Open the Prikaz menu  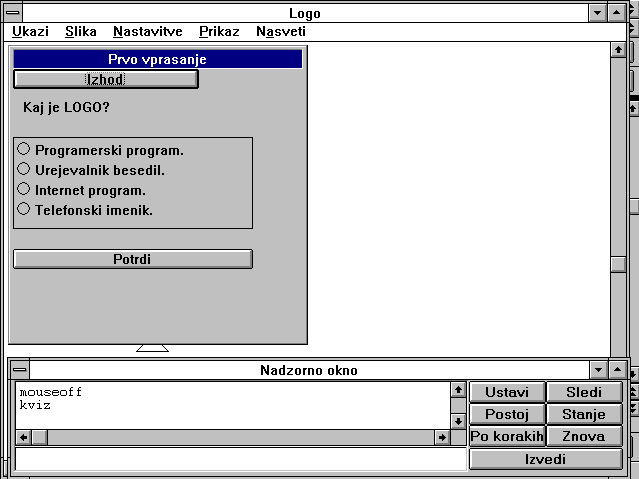coord(219,31)
